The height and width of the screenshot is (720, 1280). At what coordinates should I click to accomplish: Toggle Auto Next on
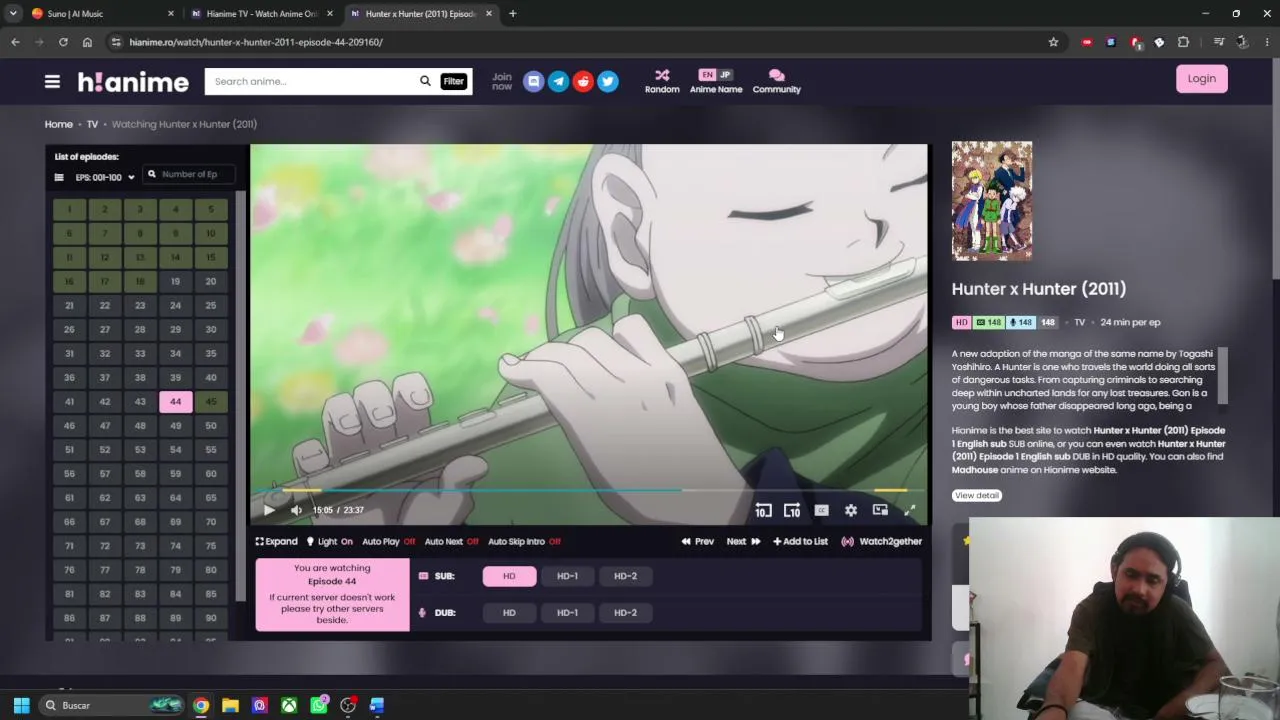pos(451,541)
